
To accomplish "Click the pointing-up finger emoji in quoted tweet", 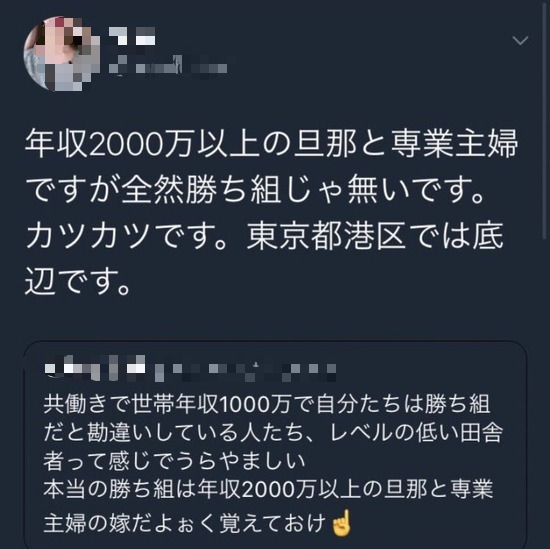I will coord(341,523).
